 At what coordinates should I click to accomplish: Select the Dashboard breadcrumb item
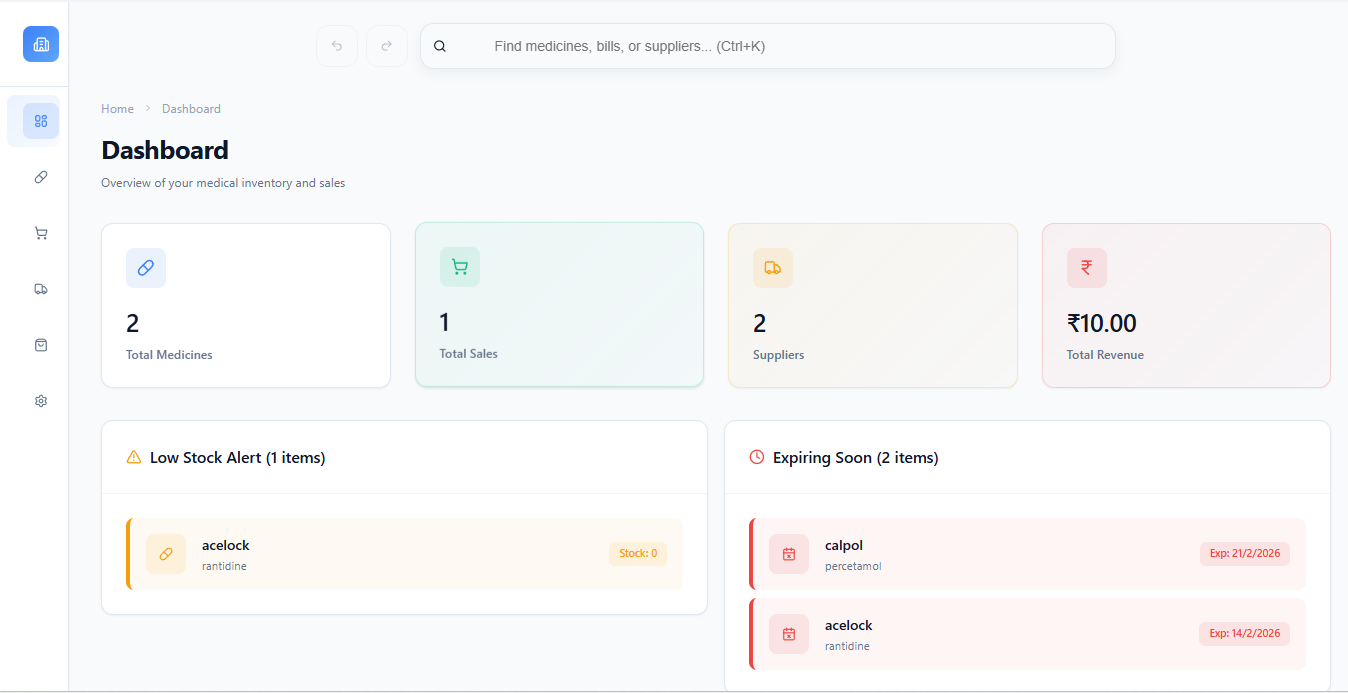click(191, 108)
